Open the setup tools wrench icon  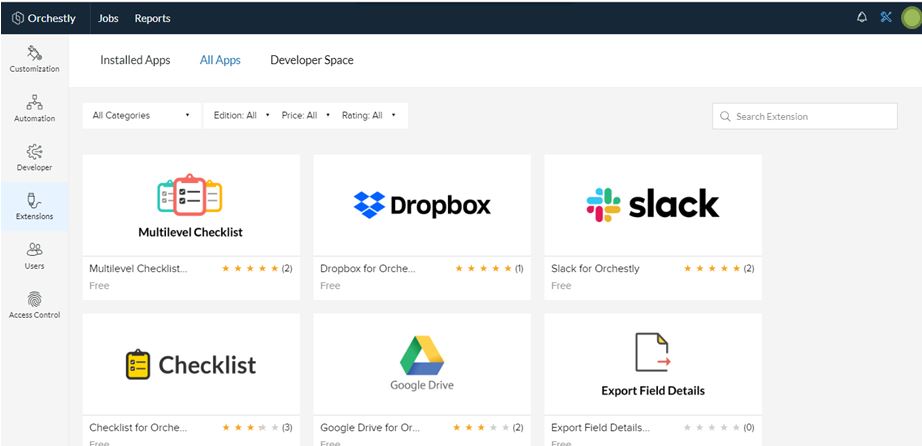886,17
